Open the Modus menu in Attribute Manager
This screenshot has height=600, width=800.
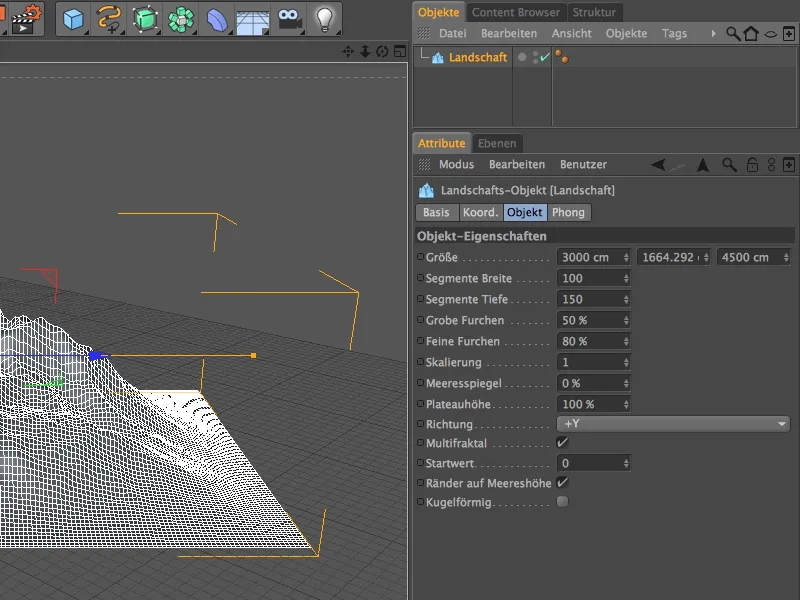(x=456, y=165)
